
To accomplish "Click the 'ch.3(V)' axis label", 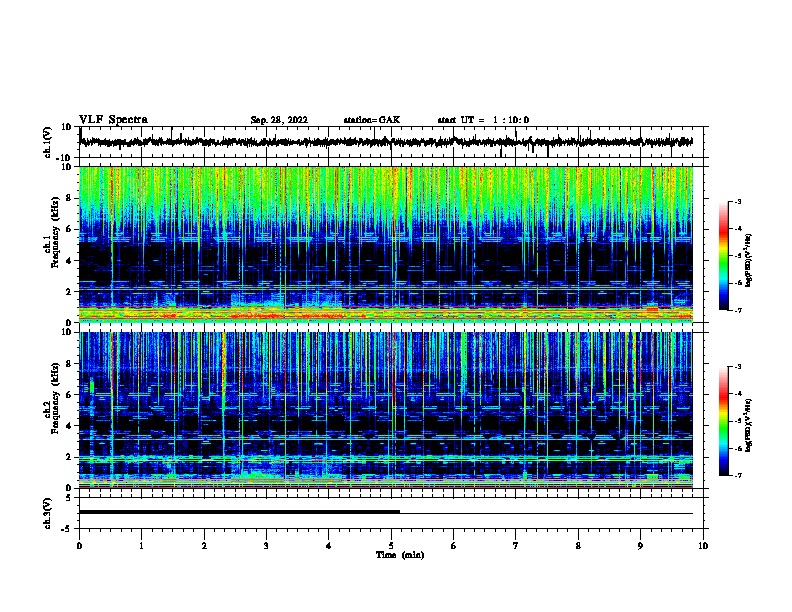I will tap(47, 513).
